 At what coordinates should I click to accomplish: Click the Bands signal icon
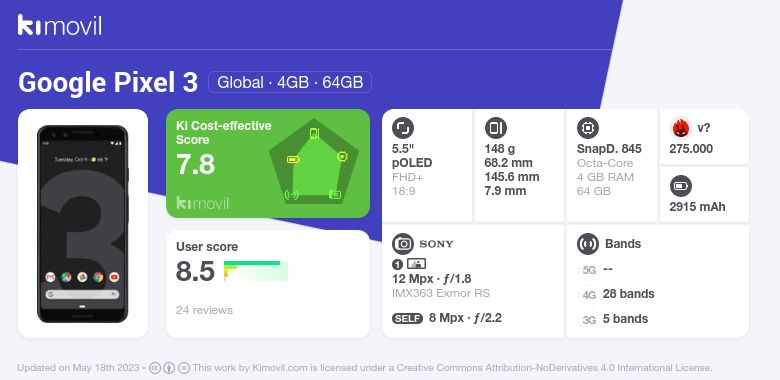tap(587, 244)
